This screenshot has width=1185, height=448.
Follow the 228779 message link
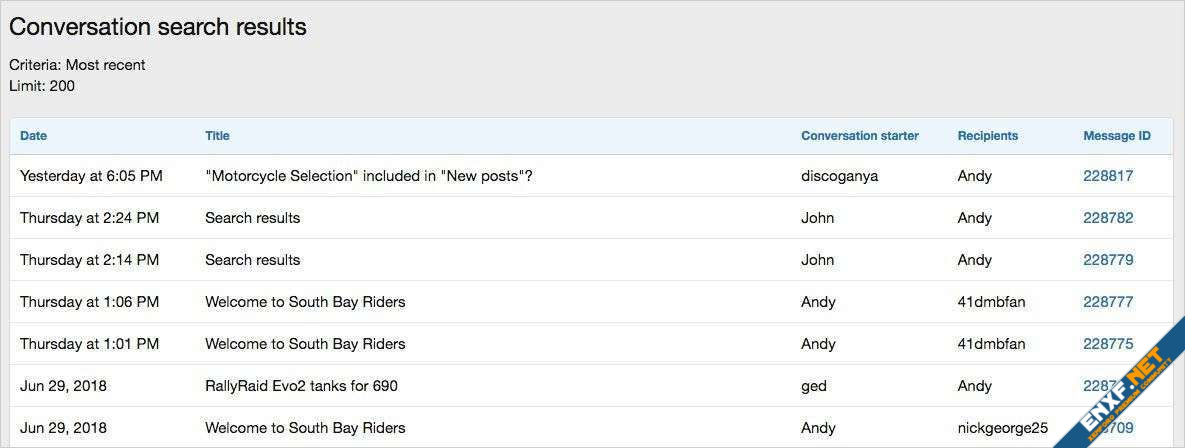pos(1108,260)
